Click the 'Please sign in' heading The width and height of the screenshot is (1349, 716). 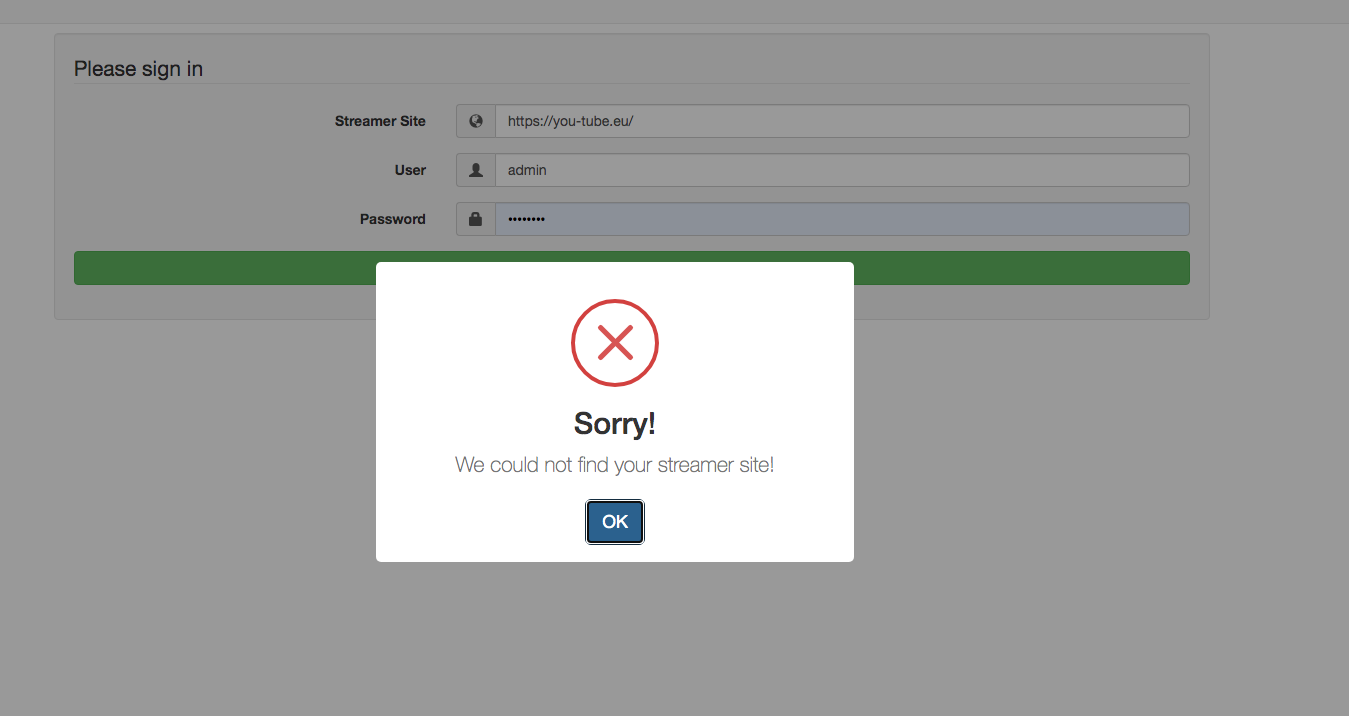click(x=138, y=69)
